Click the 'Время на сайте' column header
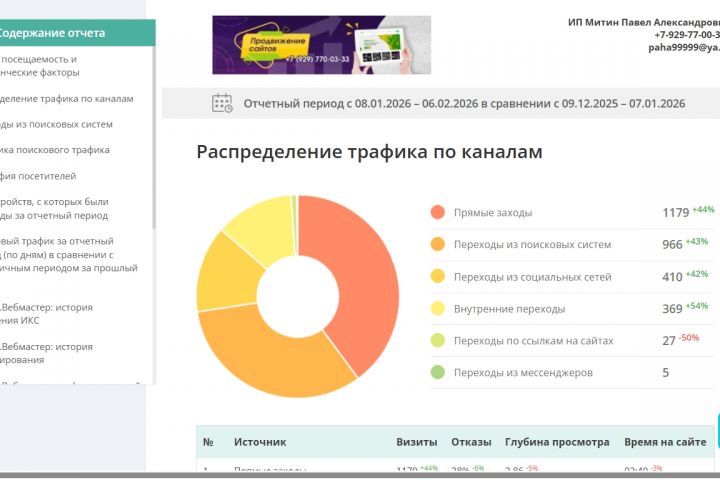The image size is (720, 480). point(665,442)
